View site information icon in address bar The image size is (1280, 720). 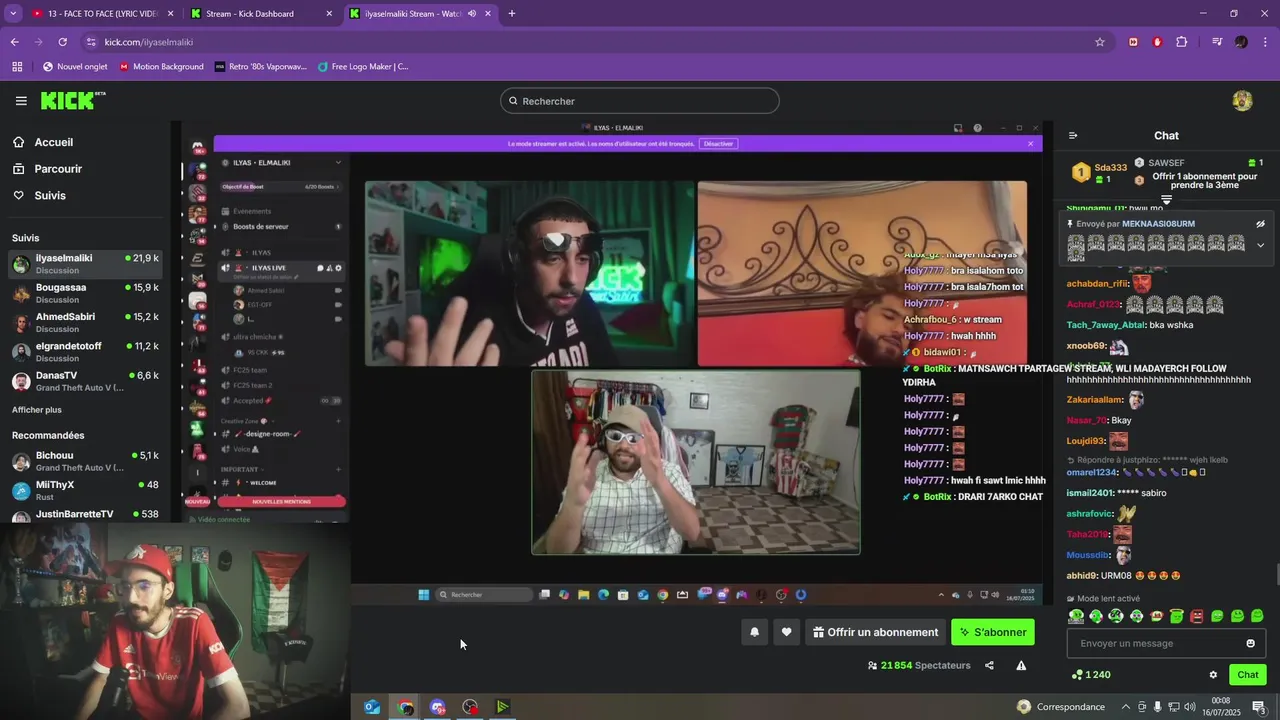pyautogui.click(x=91, y=42)
